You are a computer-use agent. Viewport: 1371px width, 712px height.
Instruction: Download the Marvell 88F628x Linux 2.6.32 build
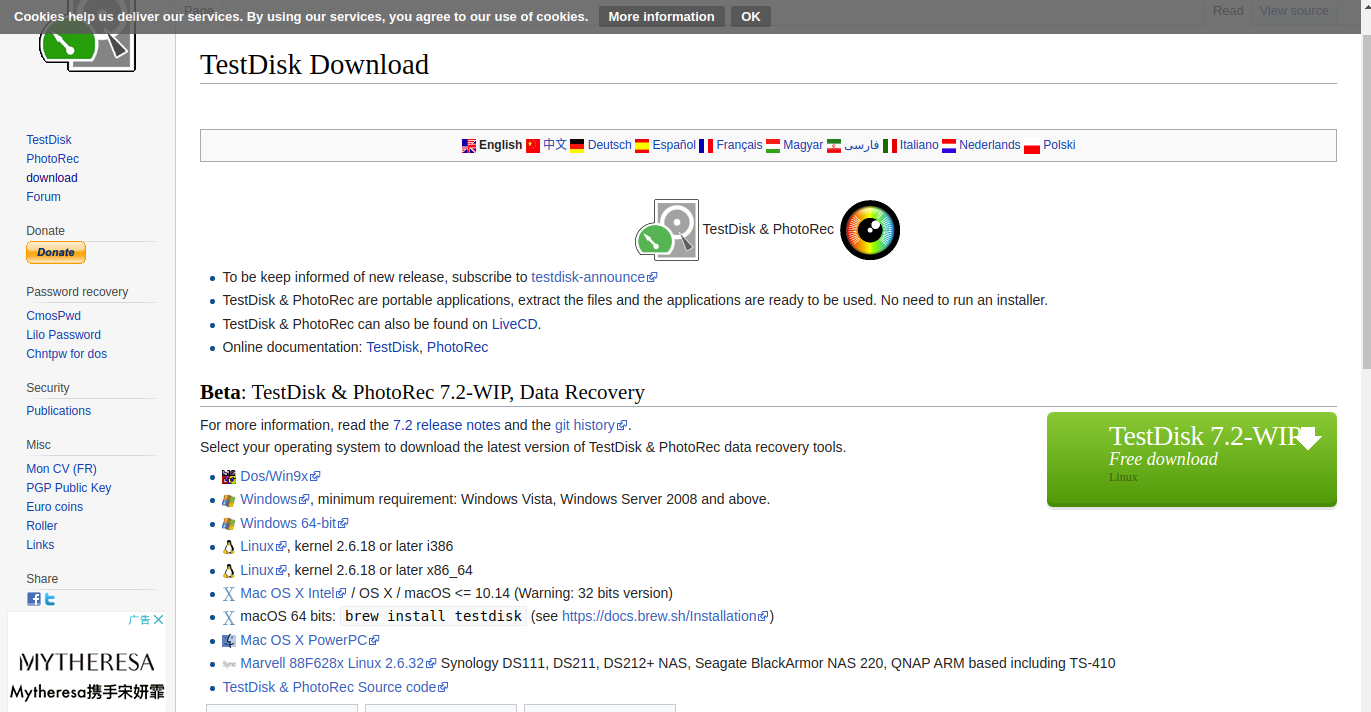click(339, 663)
